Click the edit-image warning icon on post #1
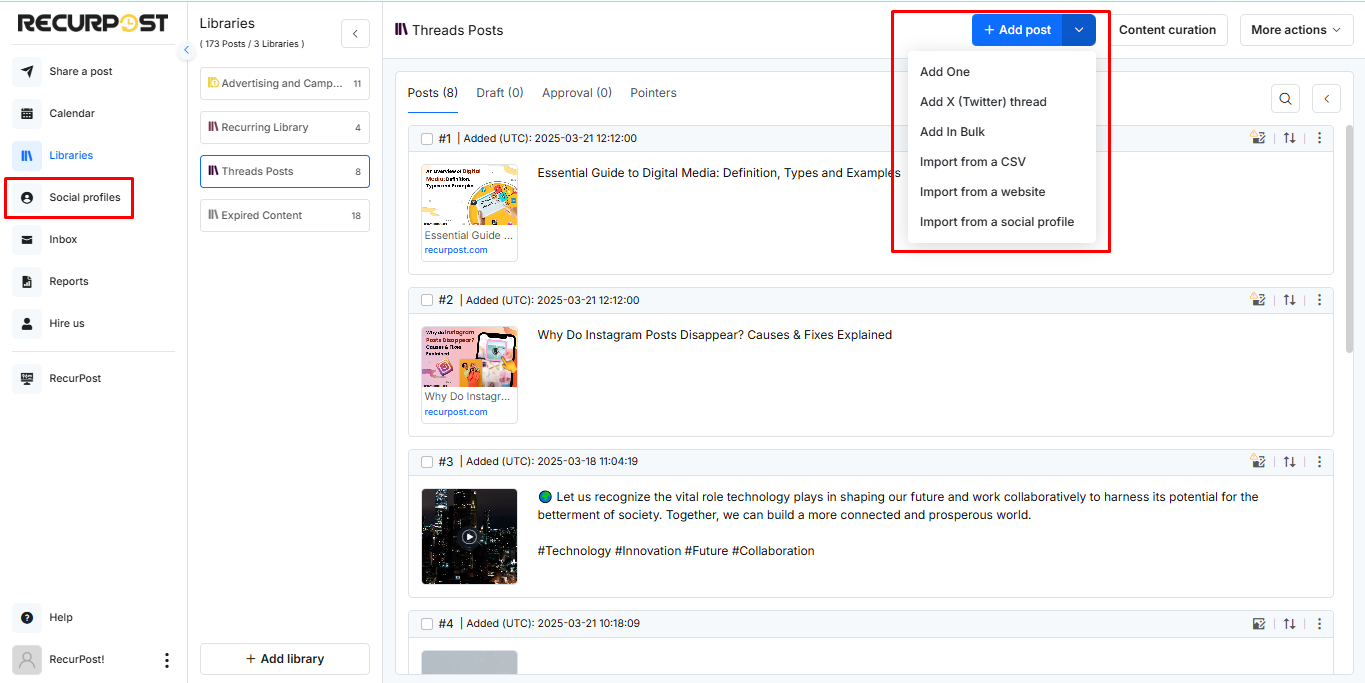Viewport: 1365px width, 683px height. point(1258,138)
